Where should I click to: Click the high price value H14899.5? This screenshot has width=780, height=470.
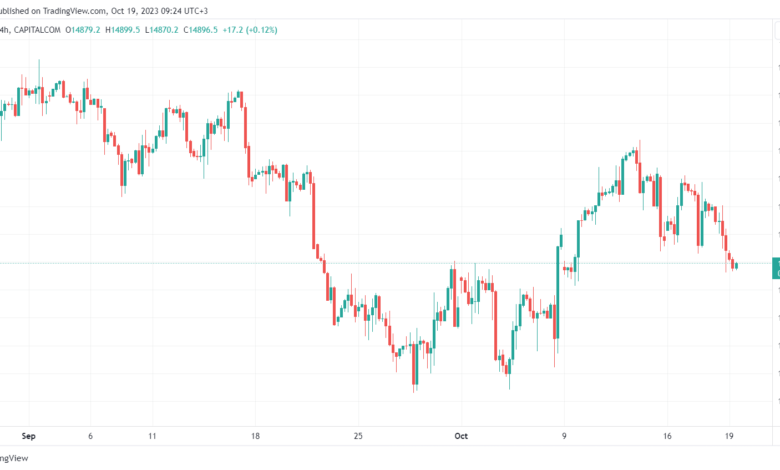point(122,30)
